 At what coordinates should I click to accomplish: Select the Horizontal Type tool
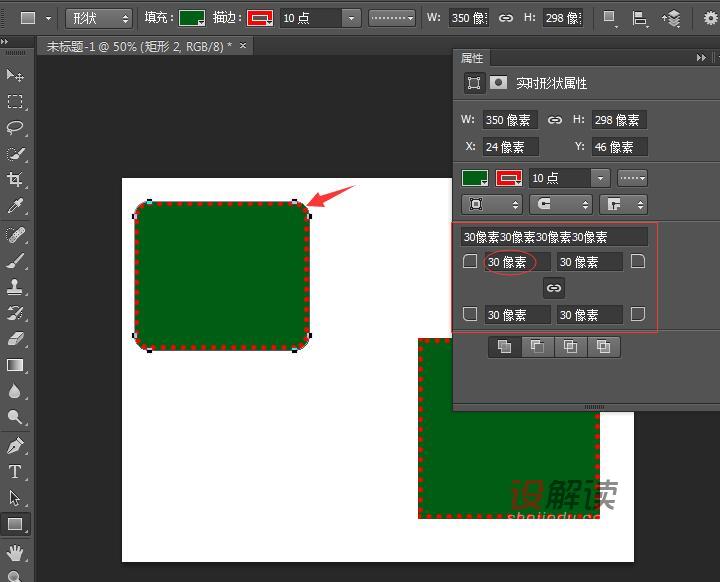[x=15, y=472]
